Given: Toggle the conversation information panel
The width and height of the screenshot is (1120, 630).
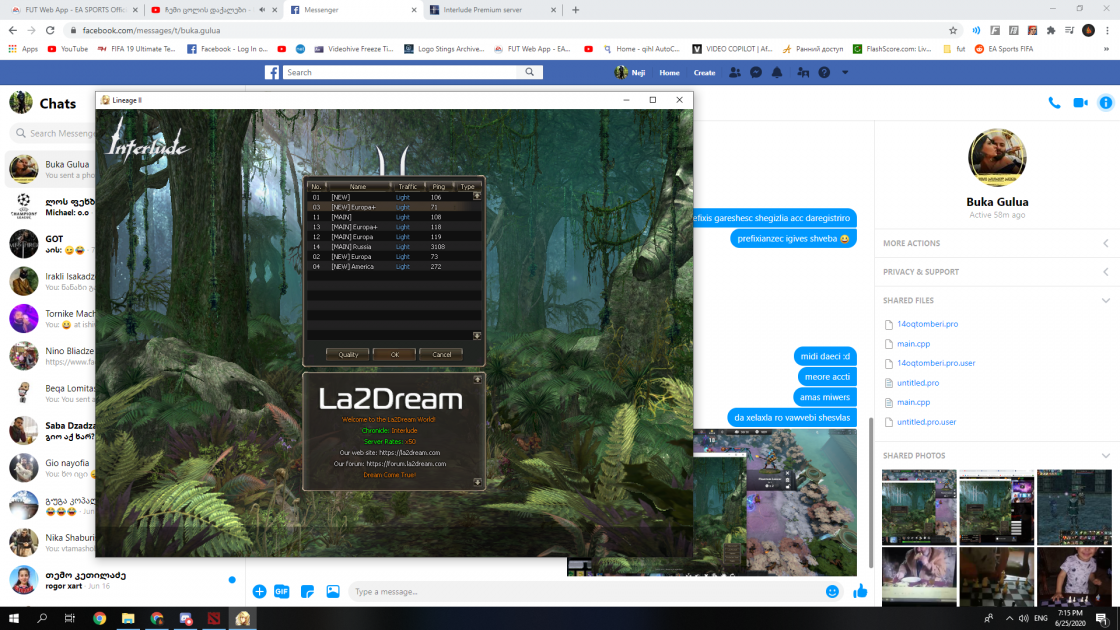Looking at the screenshot, I should (1105, 103).
